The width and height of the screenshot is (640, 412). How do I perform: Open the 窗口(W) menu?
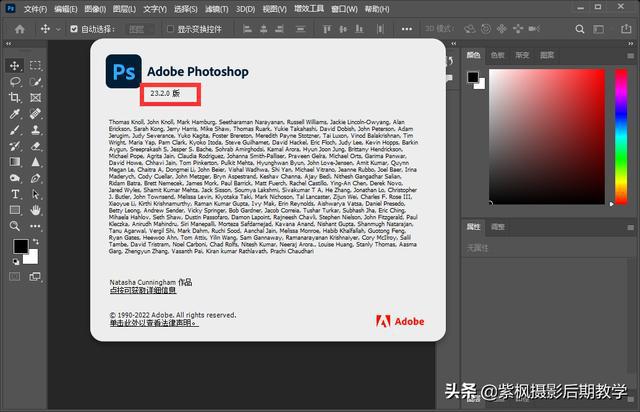pos(344,9)
